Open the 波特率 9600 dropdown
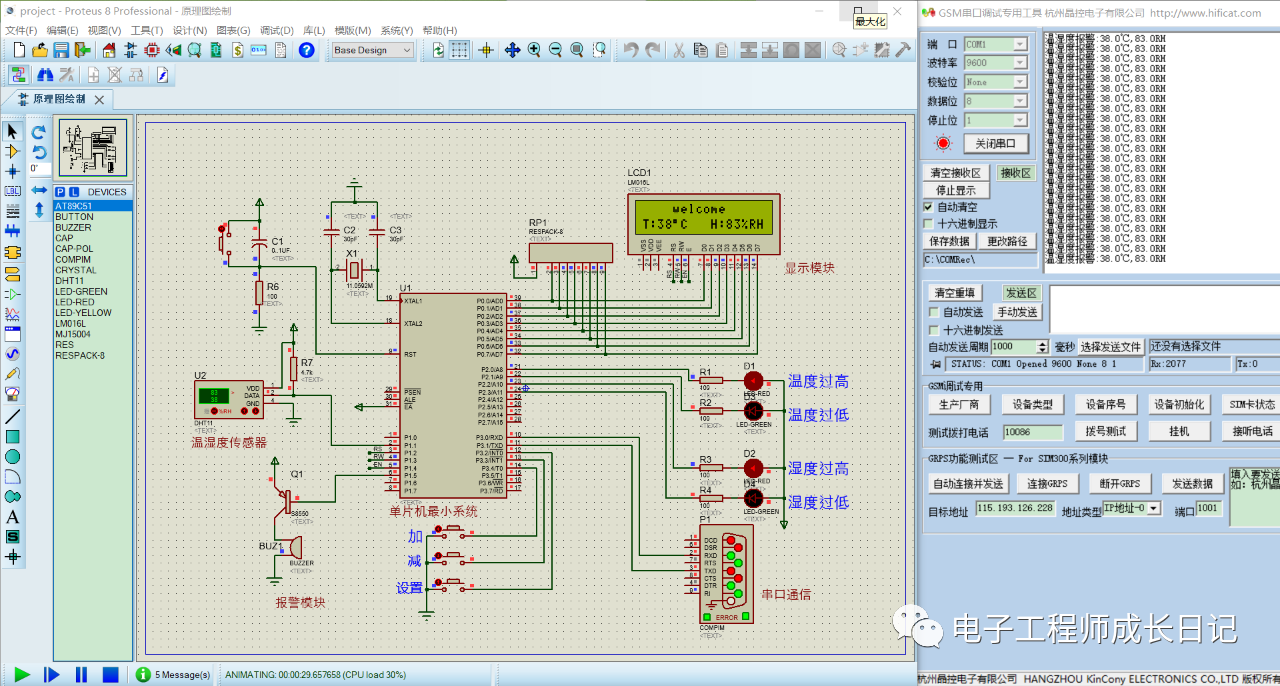Screen dimensions: 1280x686 point(1019,63)
